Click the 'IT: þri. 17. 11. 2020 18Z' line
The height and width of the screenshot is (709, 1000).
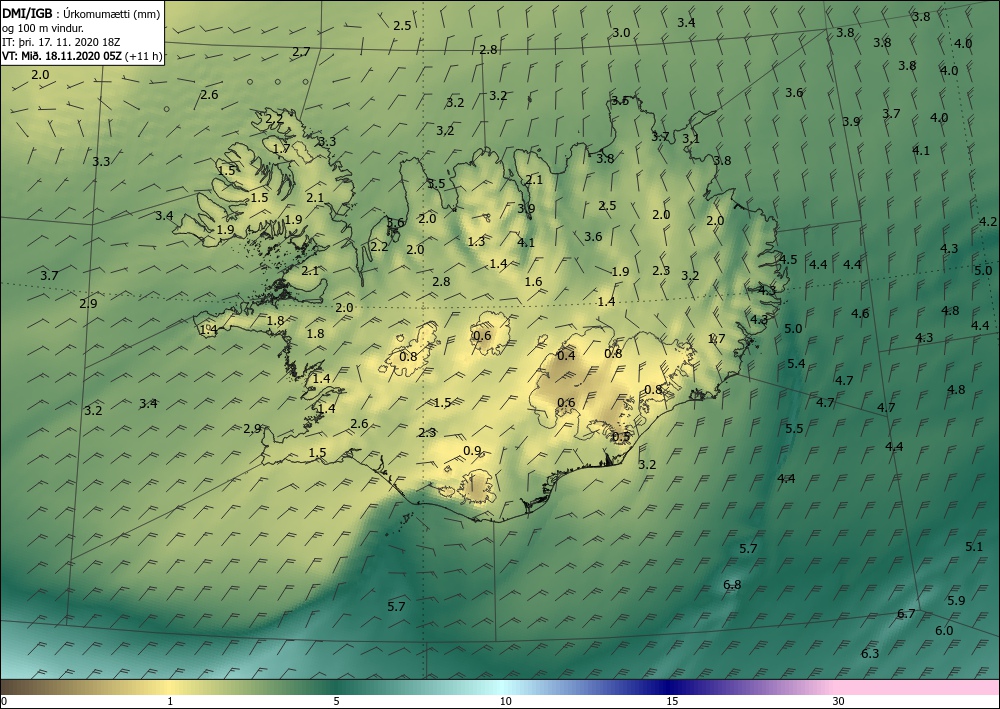coord(61,42)
